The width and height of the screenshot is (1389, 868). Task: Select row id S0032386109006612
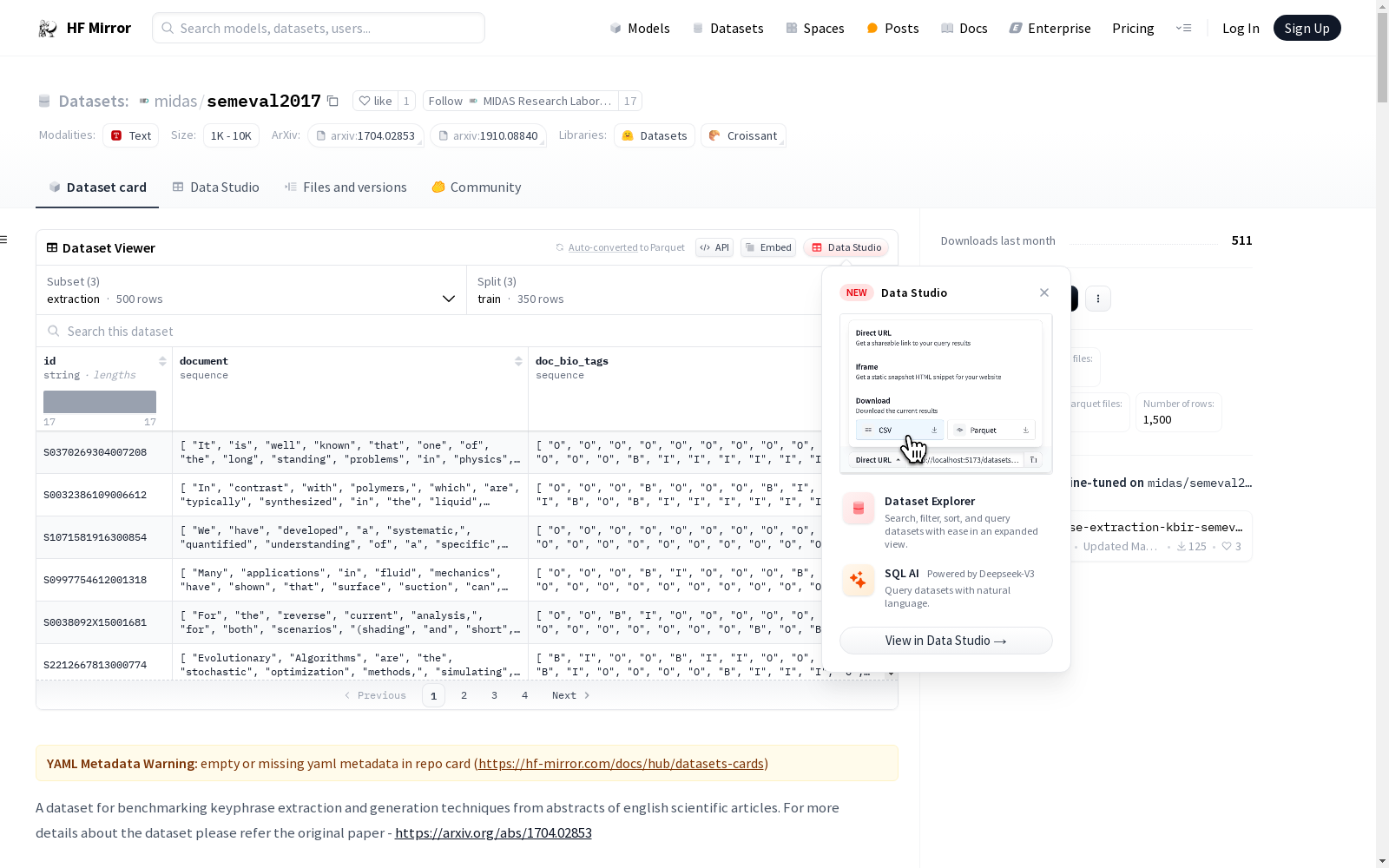(95, 495)
